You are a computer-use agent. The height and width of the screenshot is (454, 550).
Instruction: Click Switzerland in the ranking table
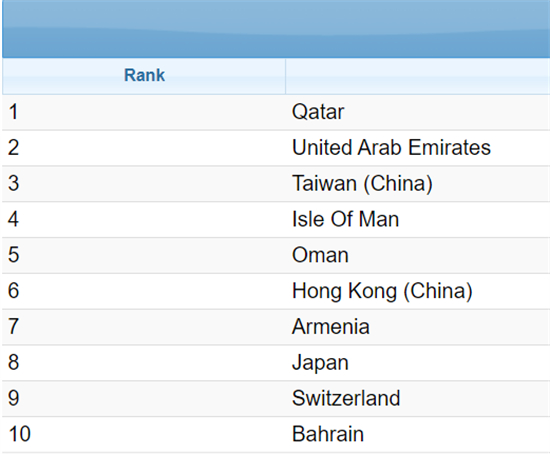[x=346, y=399]
